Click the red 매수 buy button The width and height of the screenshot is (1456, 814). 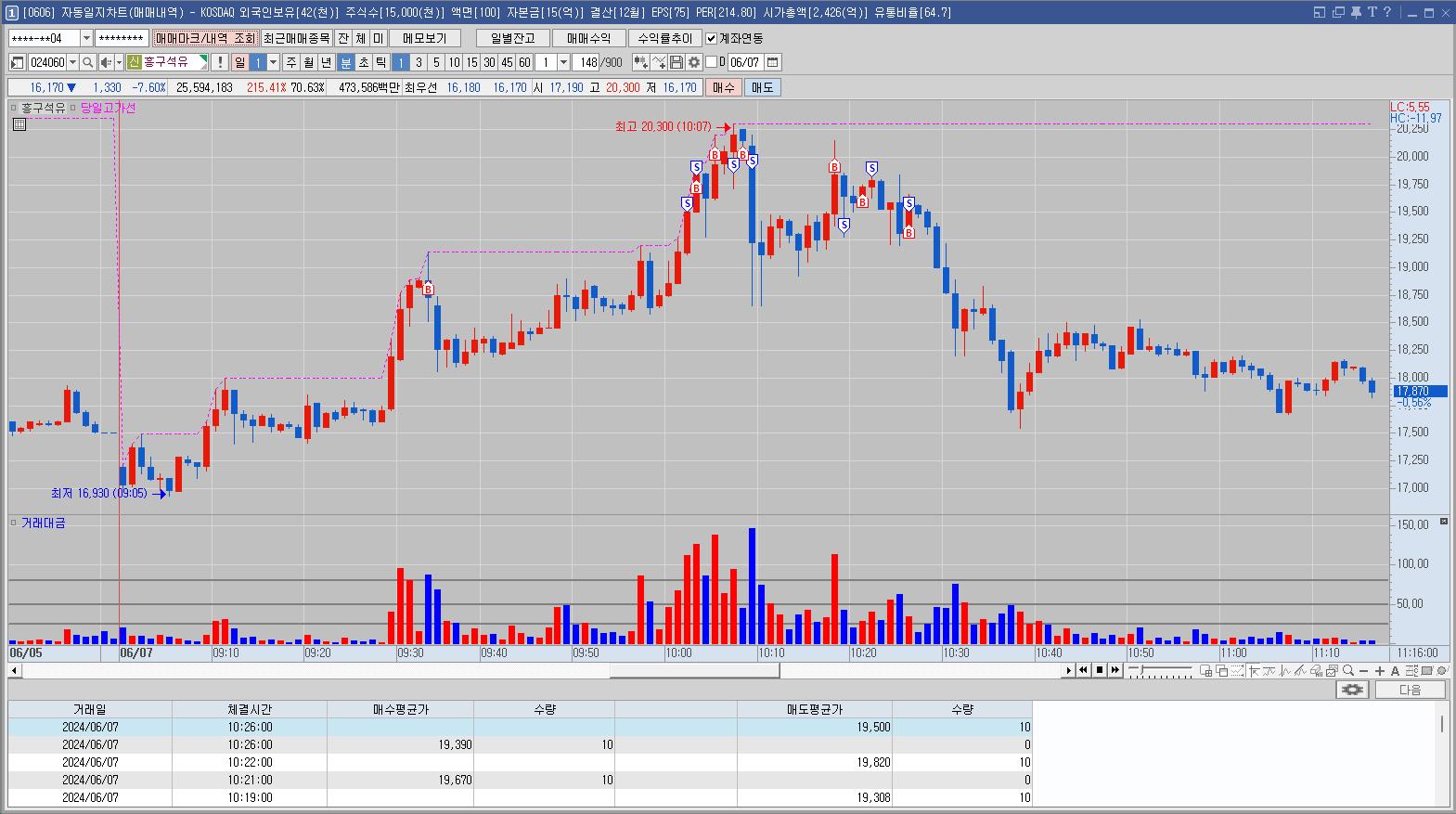(x=724, y=87)
